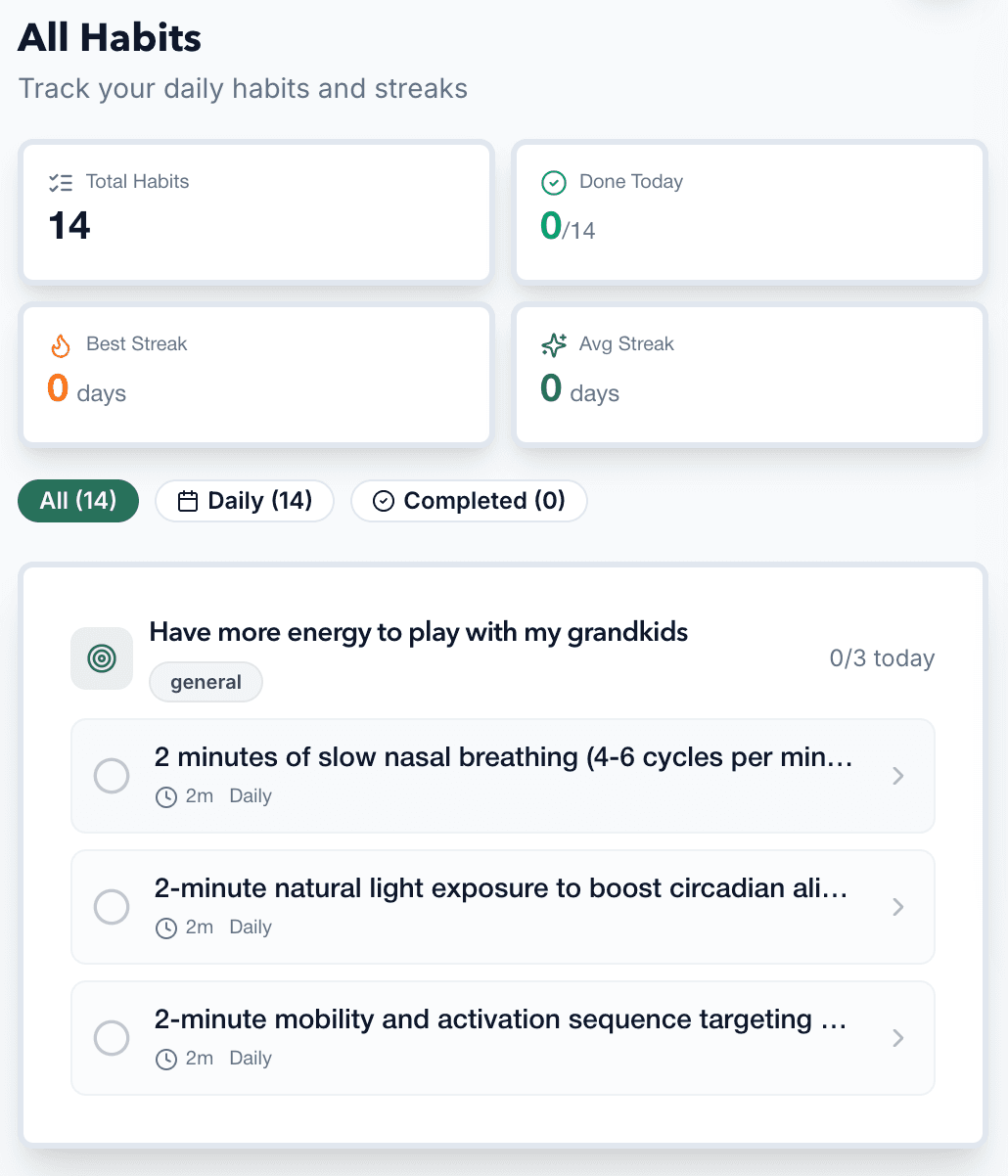
Task: Expand mobility and activation sequence chevron
Action: tap(898, 1038)
